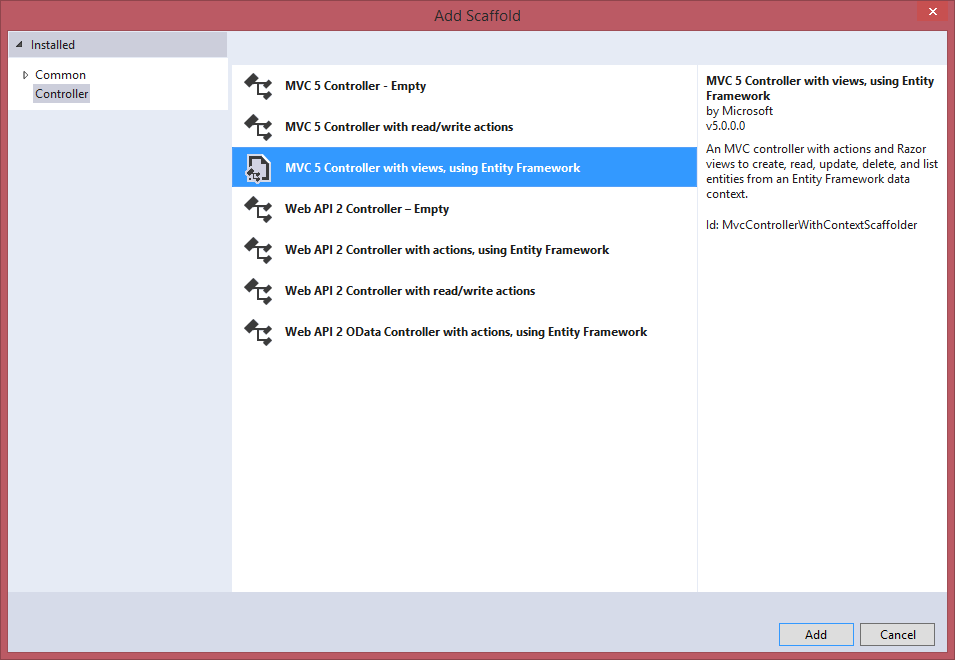Choose Web API 2 Controller – Empty text
Screen dimensions: 955x660
(x=367, y=209)
